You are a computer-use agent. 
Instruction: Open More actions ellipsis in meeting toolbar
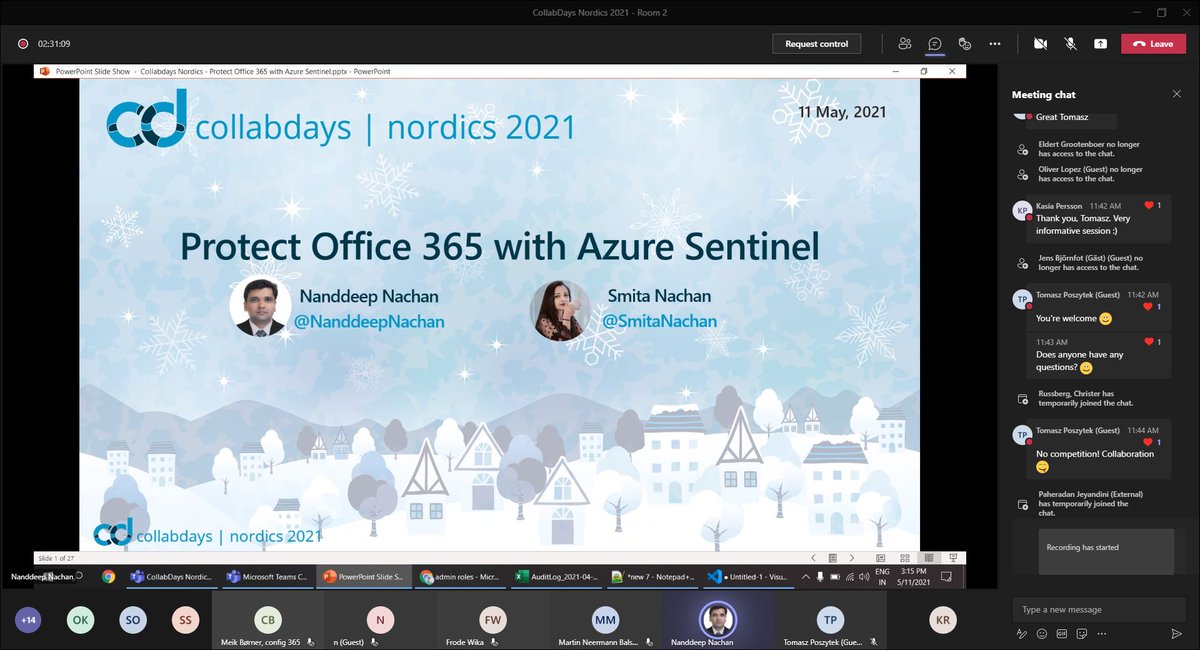coord(995,44)
